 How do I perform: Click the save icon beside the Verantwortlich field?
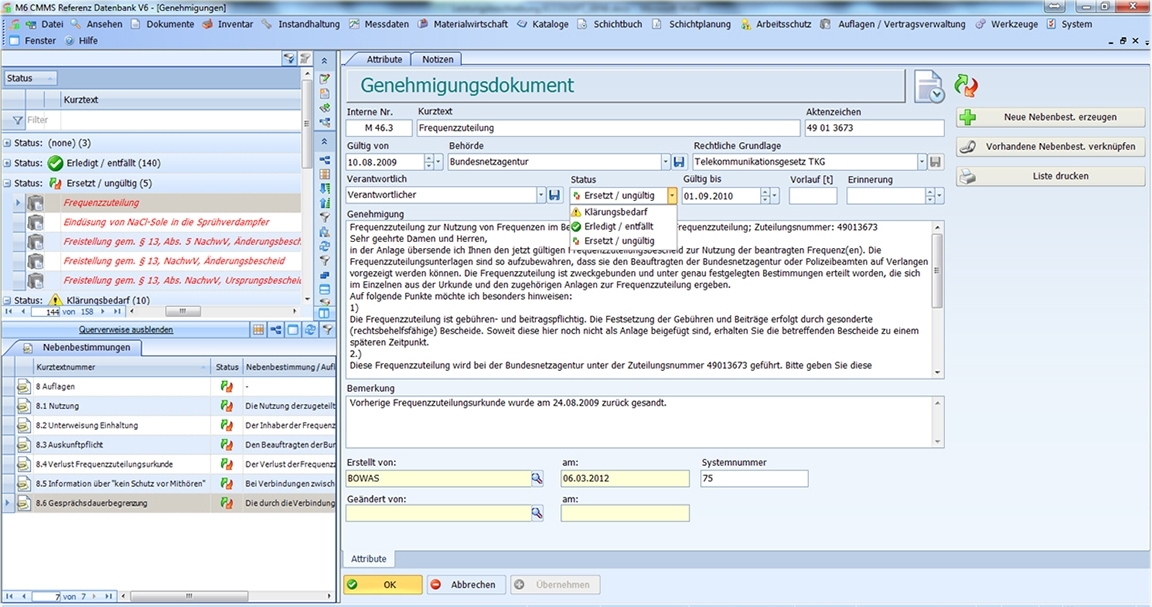(x=555, y=195)
